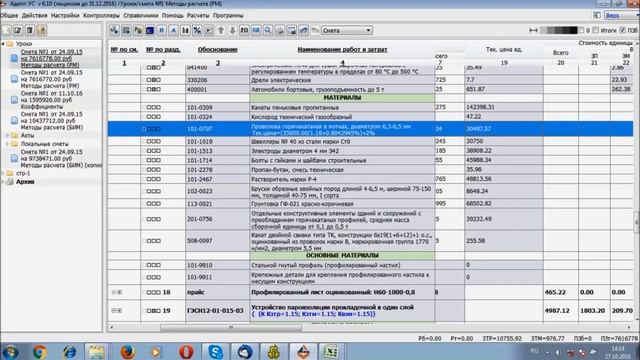This screenshot has height=360, width=640.
Task: Click the edit document icon in left toolbar
Action: pos(18,30)
